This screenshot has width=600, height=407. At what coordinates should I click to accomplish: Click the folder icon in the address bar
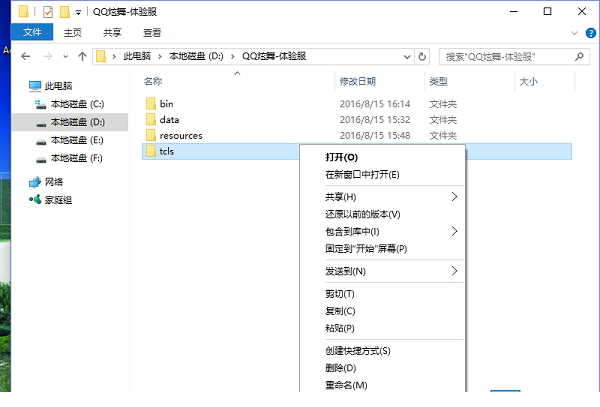[101, 56]
